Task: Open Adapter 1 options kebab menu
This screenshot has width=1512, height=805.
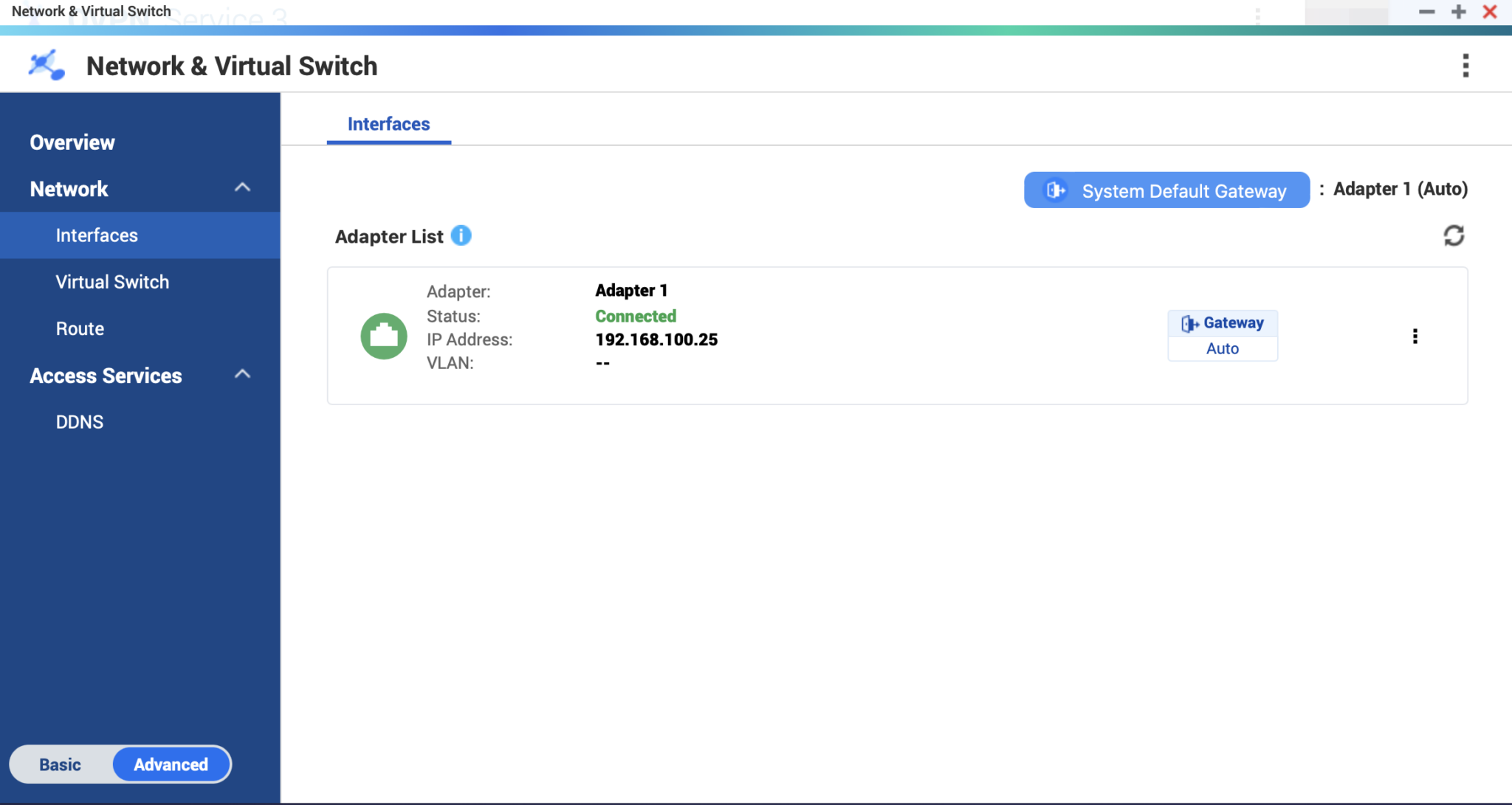Action: [1416, 336]
